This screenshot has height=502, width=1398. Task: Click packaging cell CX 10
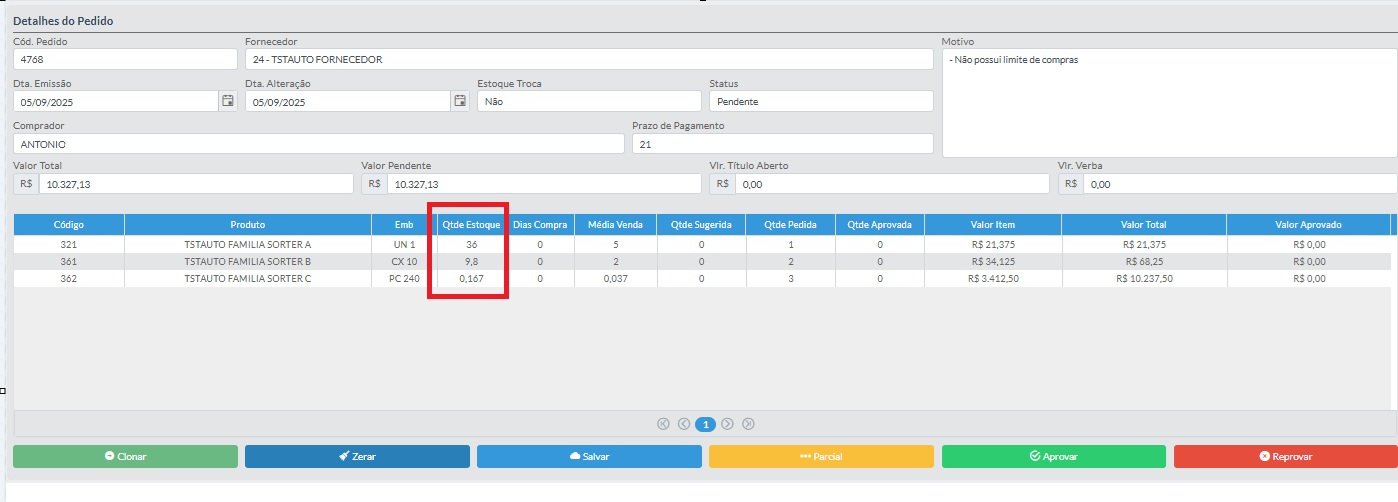click(x=404, y=261)
